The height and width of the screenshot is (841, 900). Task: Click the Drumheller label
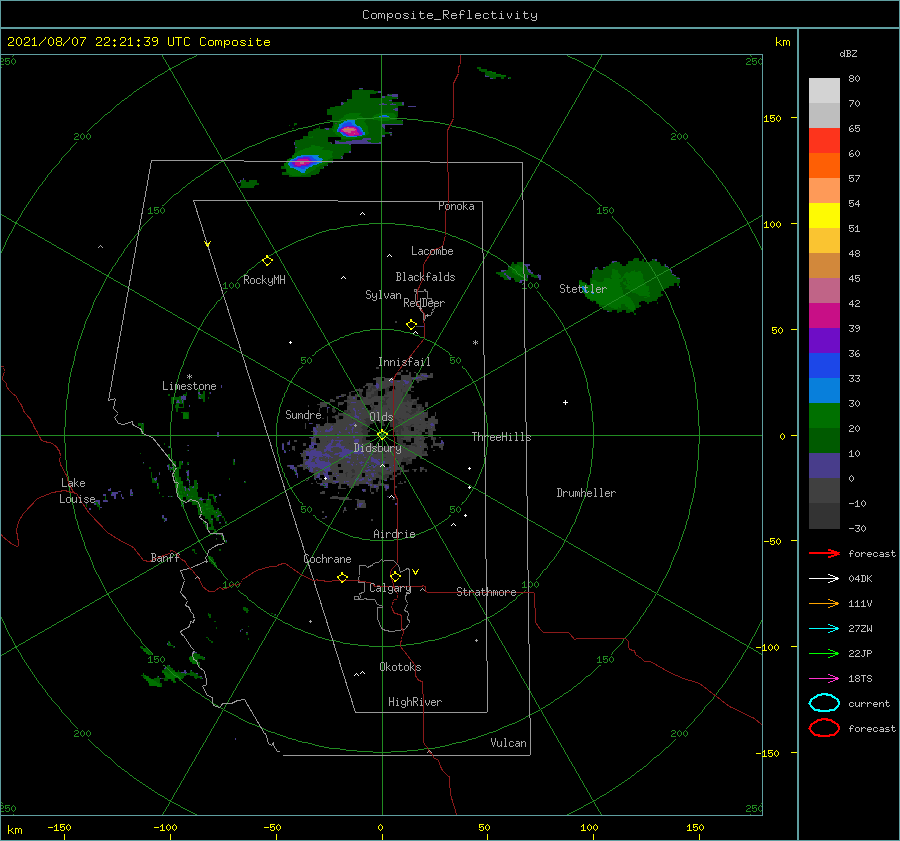click(x=586, y=493)
